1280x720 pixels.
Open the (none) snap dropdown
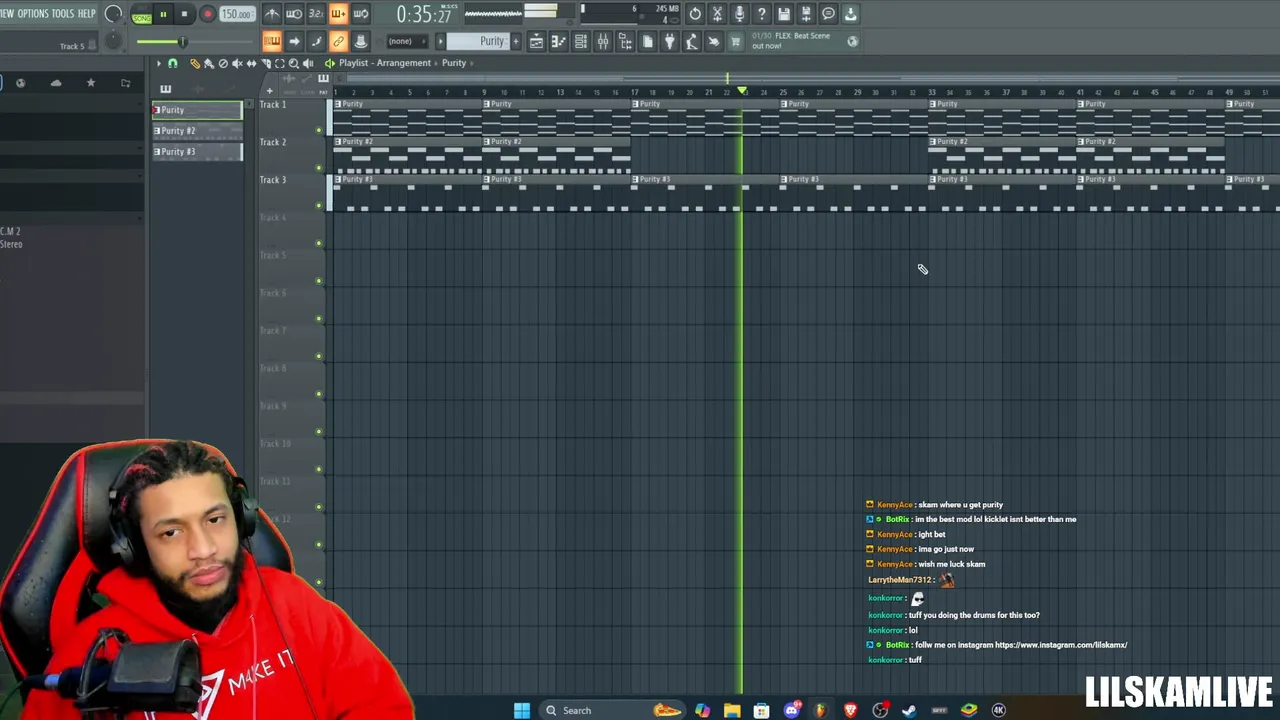coord(406,41)
